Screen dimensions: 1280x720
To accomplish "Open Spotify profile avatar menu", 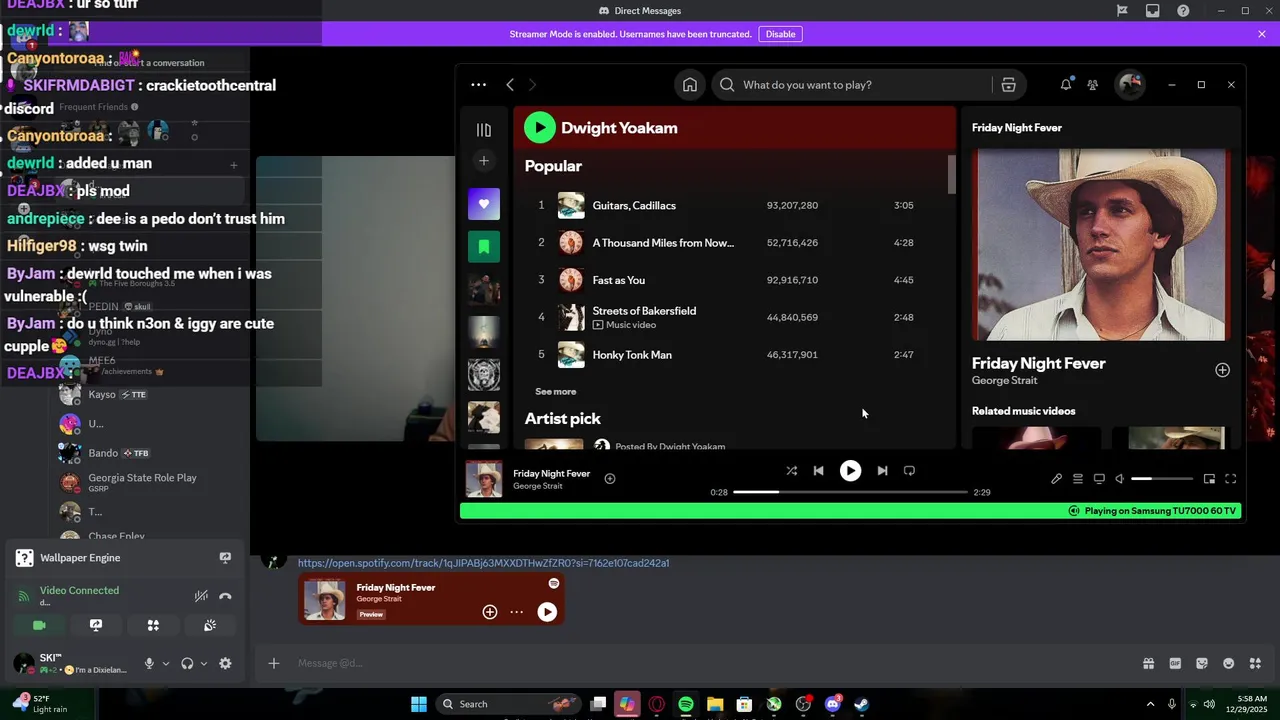I will 1131,85.
